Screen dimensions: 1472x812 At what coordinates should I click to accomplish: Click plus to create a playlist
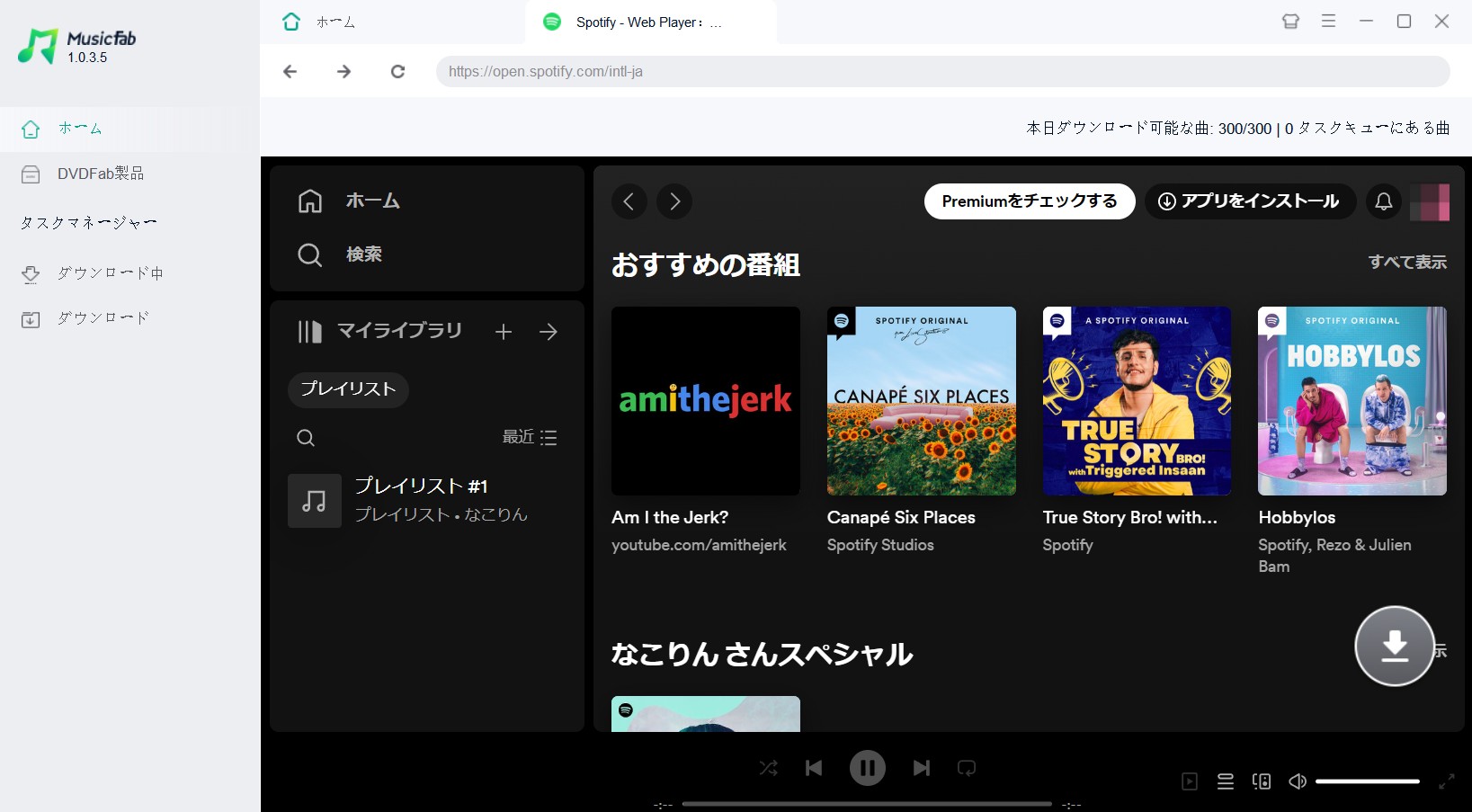coord(504,332)
